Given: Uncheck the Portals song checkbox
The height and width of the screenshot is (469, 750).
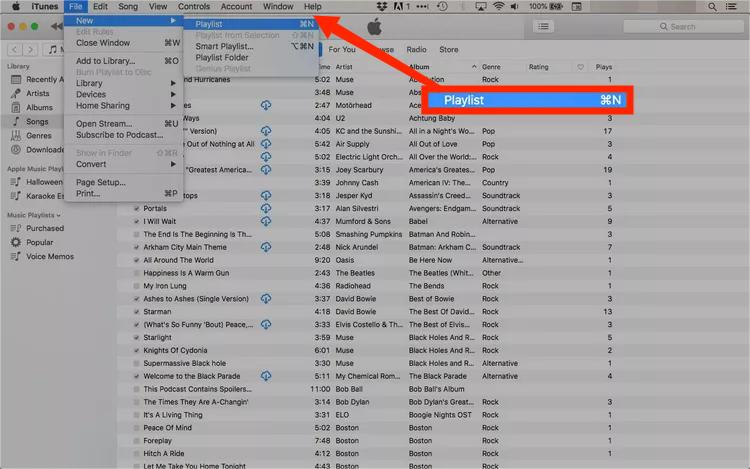Looking at the screenshot, I should coord(136,208).
